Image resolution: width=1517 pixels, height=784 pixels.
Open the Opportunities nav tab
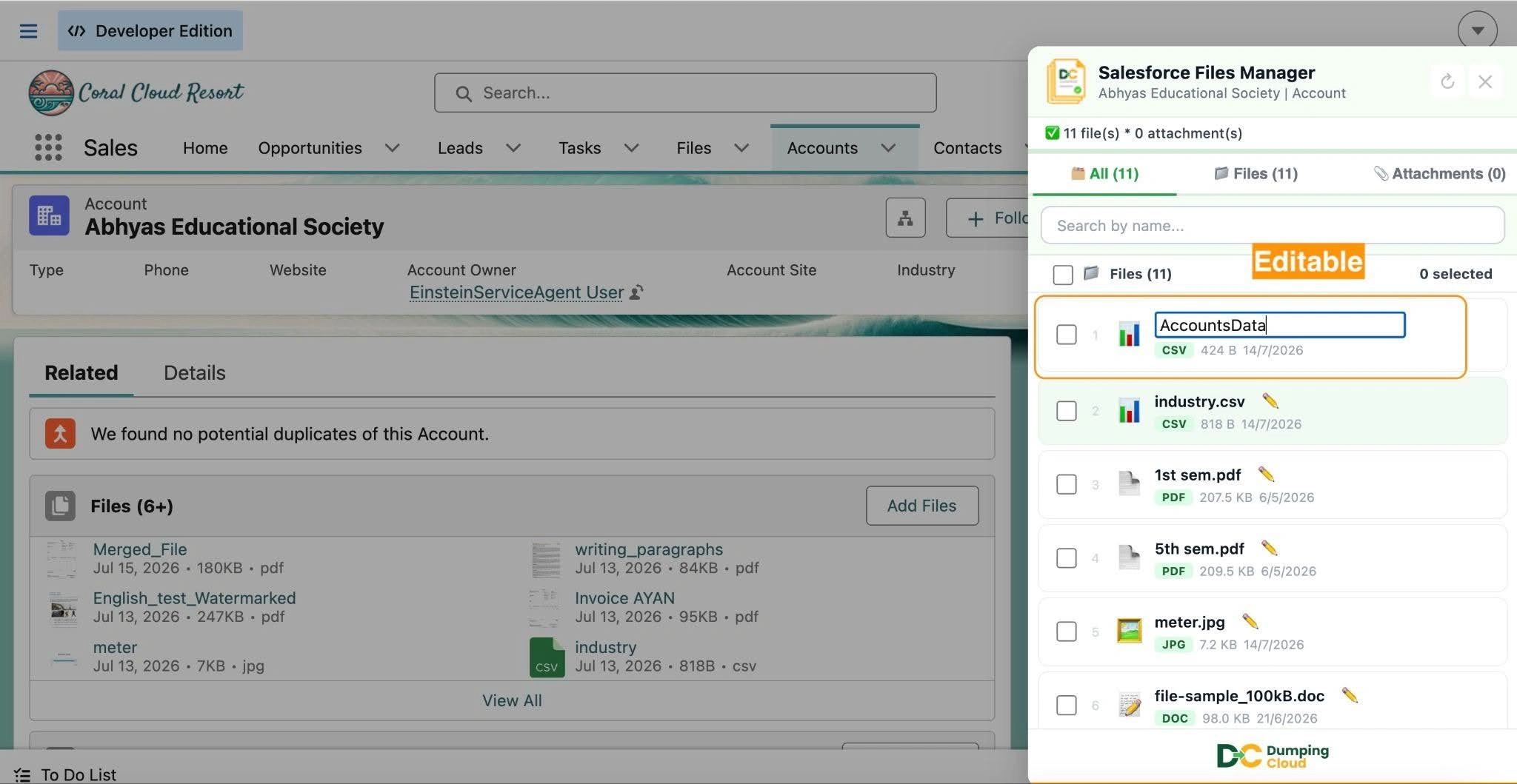(310, 148)
